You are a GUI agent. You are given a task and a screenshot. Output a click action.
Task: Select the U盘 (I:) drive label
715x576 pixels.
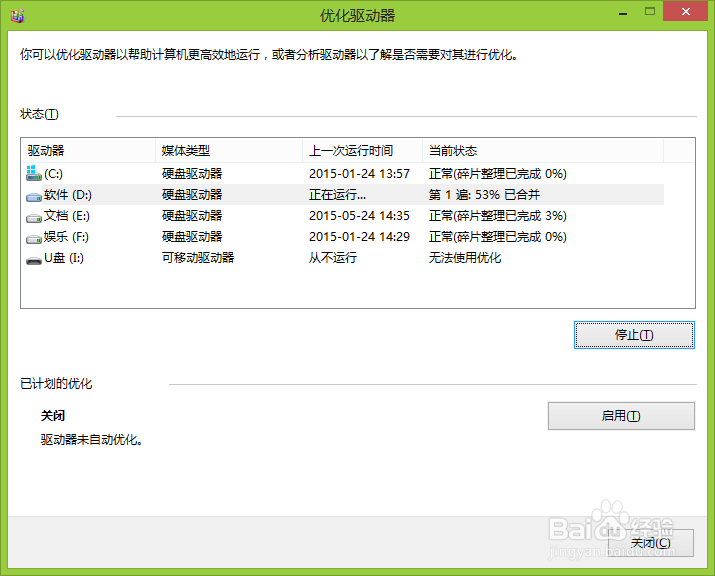click(x=64, y=258)
